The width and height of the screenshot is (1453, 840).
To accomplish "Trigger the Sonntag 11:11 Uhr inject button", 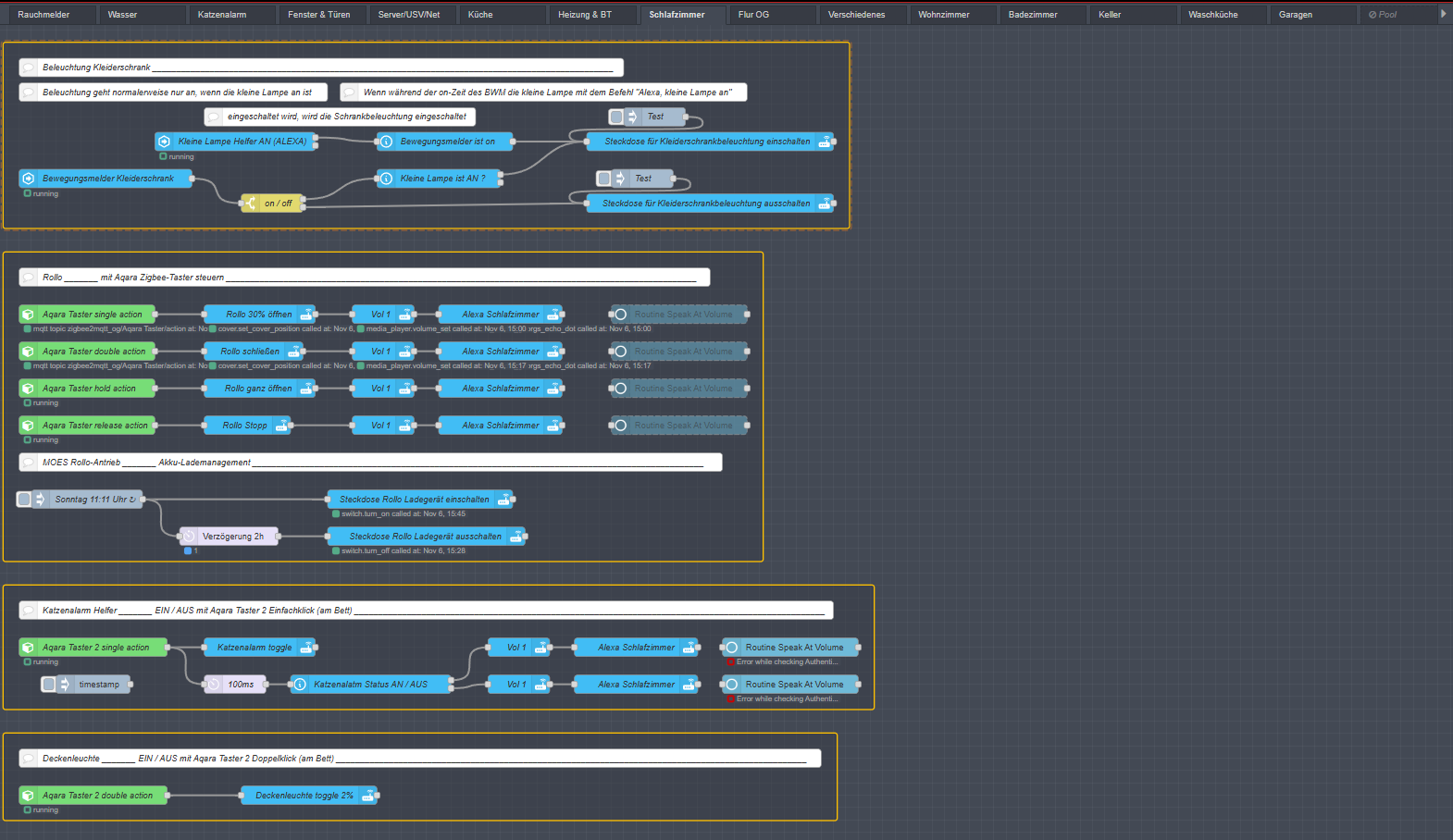I will [x=25, y=500].
